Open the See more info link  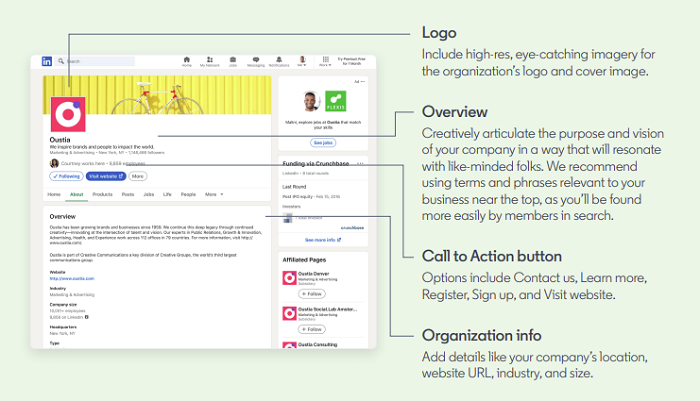322,240
